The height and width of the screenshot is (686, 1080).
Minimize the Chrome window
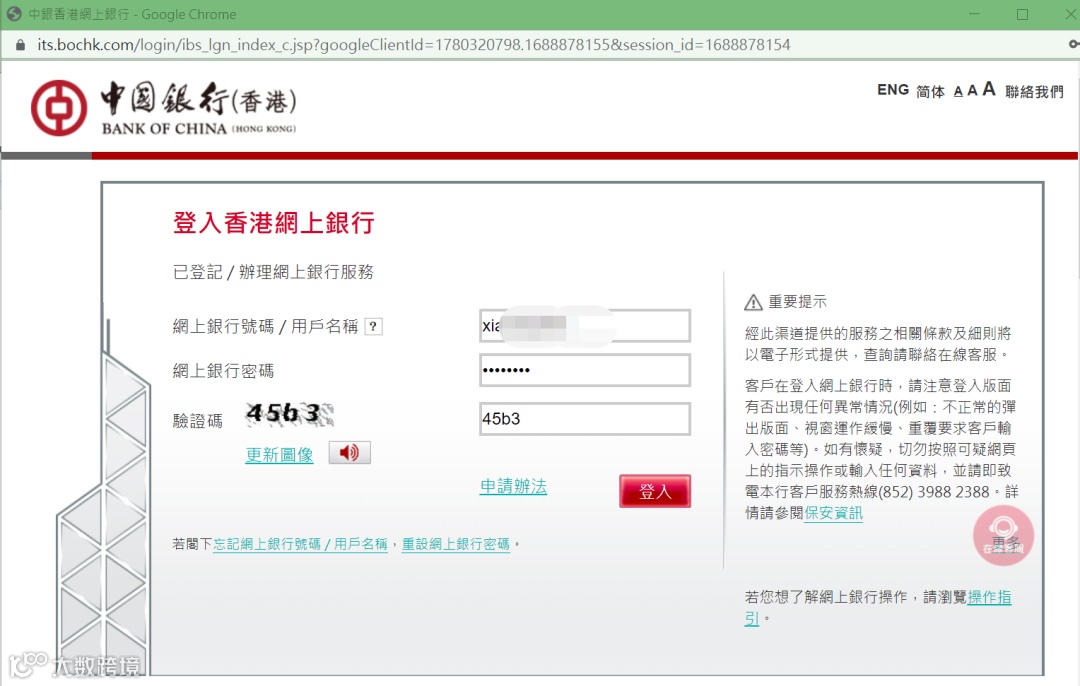point(974,14)
